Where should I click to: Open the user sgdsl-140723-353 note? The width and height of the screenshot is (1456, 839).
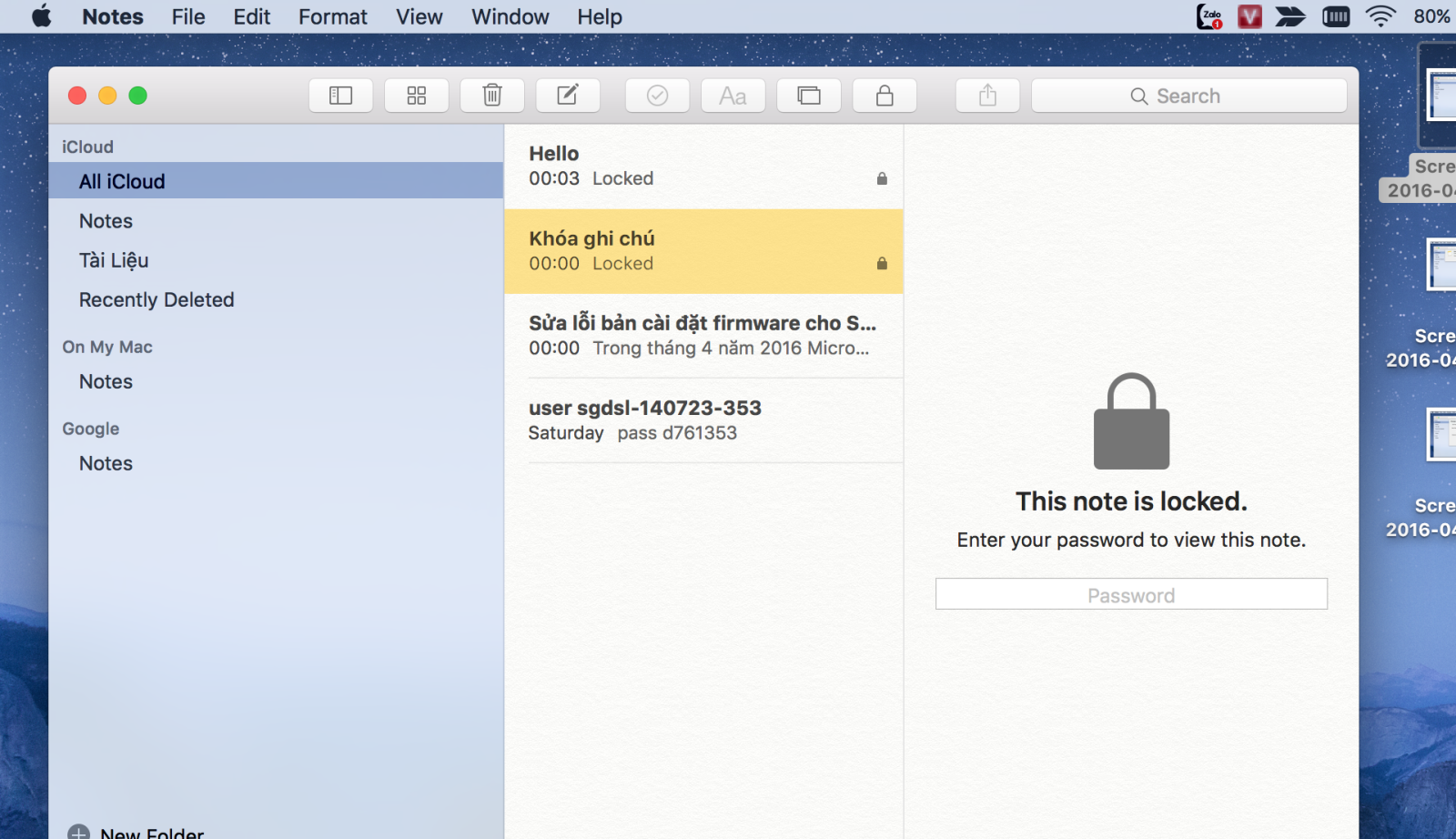point(703,420)
